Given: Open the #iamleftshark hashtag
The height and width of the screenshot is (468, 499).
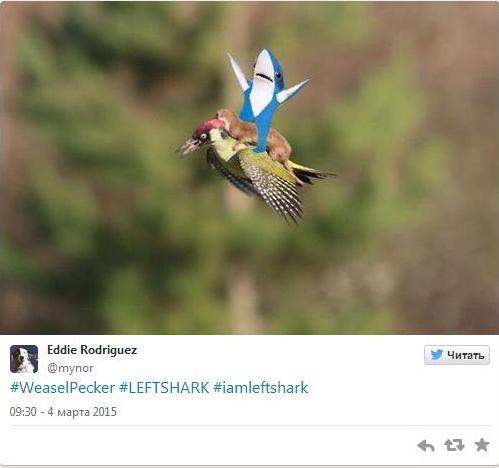Looking at the screenshot, I should coord(260,388).
